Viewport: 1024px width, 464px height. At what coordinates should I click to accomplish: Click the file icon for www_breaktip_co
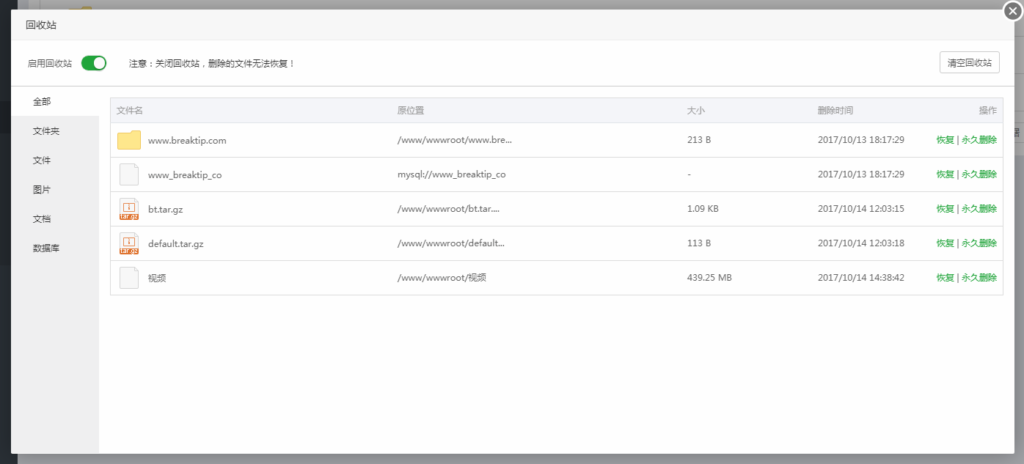(129, 175)
